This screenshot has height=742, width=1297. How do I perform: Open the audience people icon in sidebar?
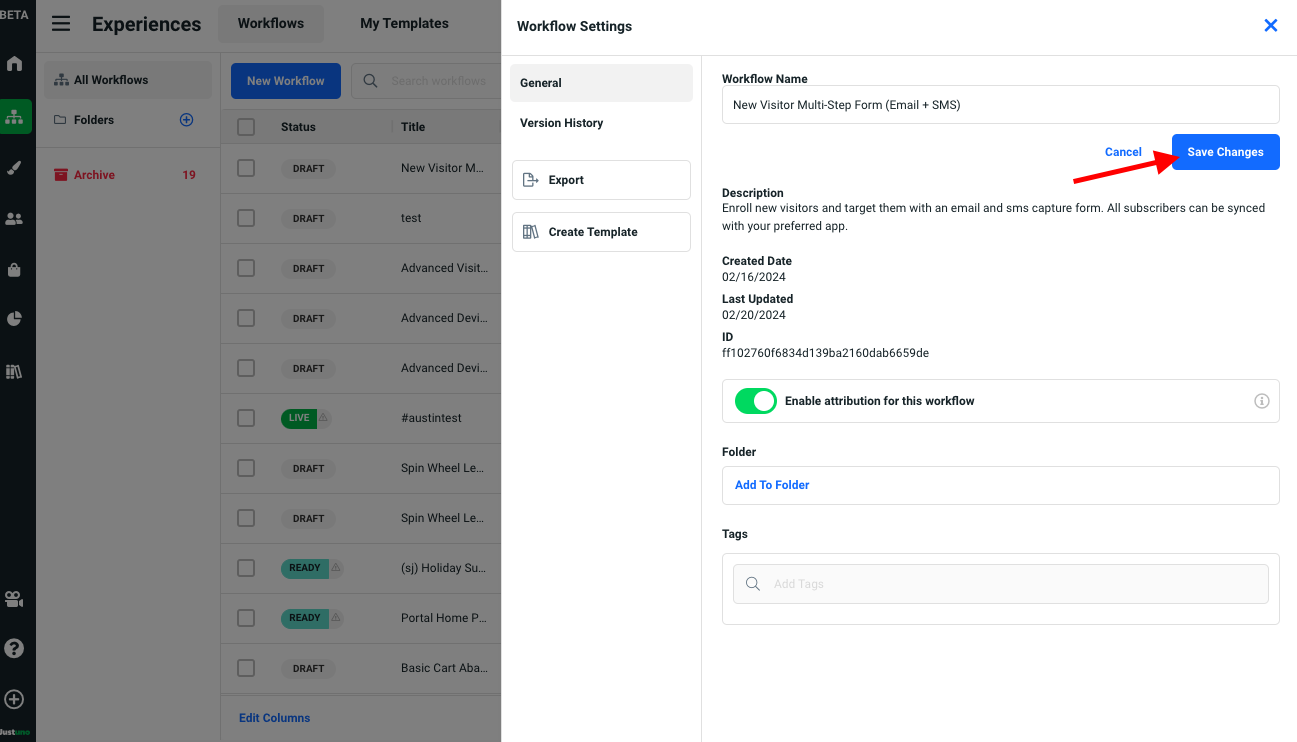[x=14, y=219]
